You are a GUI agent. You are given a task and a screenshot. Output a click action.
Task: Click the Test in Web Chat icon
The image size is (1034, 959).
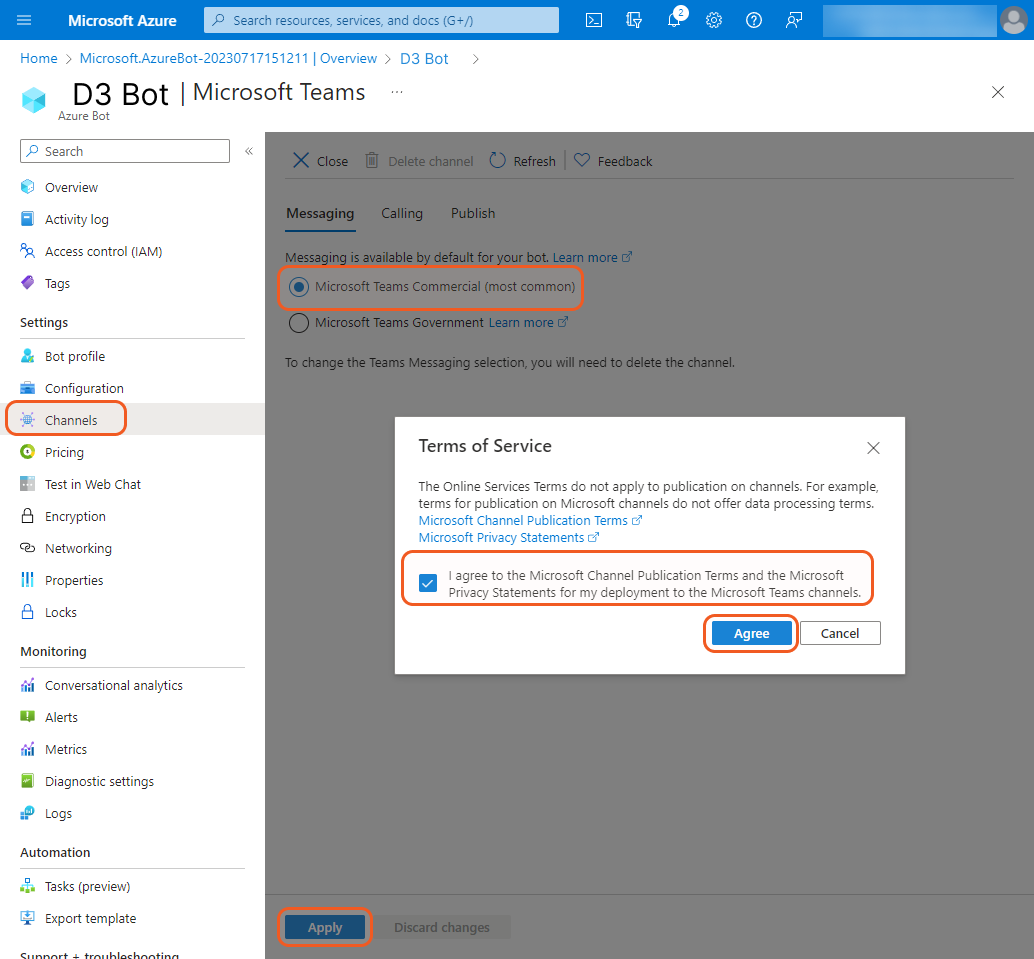click(28, 484)
